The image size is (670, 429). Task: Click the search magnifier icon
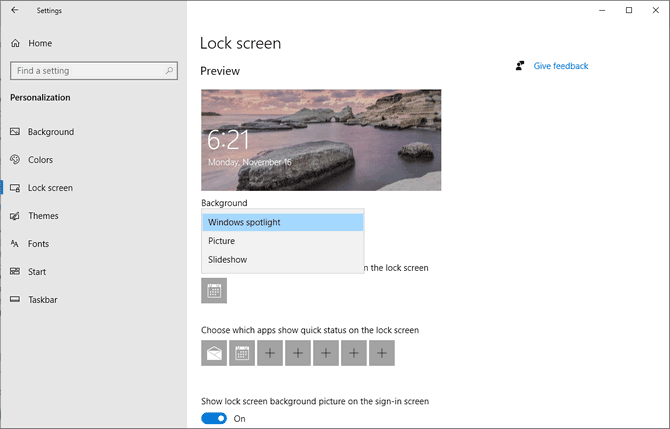170,71
